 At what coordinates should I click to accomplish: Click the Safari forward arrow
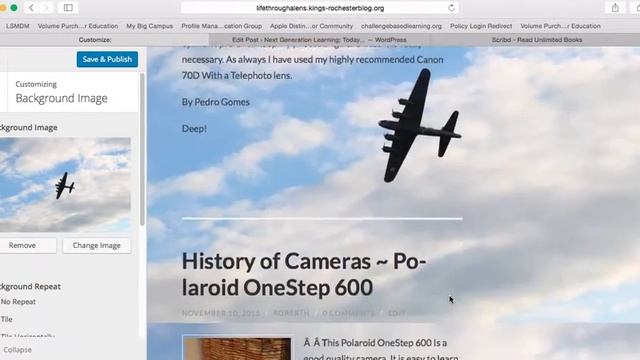coord(46,7)
